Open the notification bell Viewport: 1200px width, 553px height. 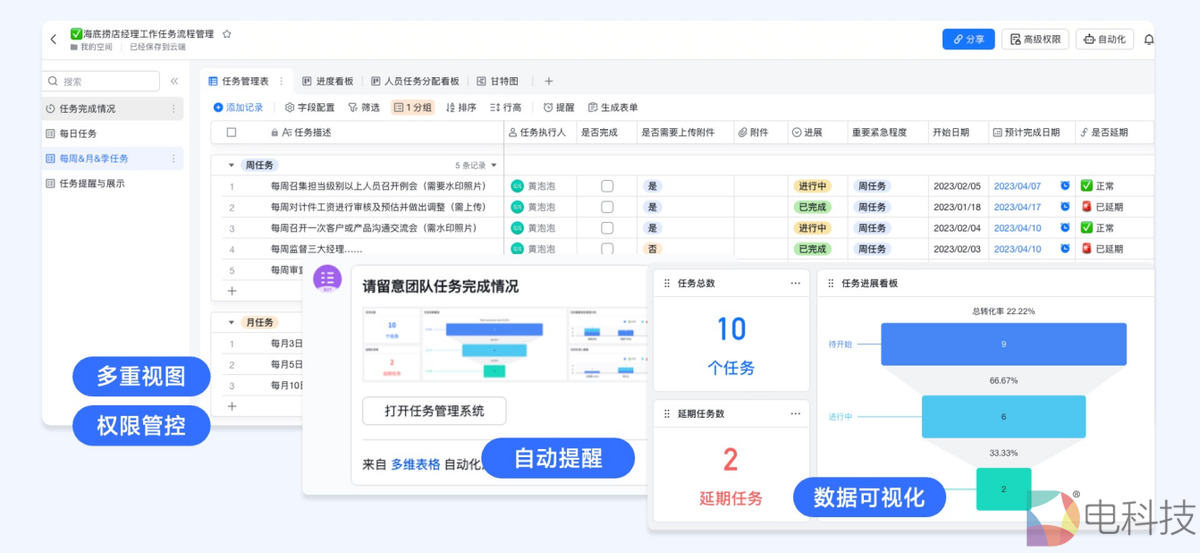point(1149,40)
